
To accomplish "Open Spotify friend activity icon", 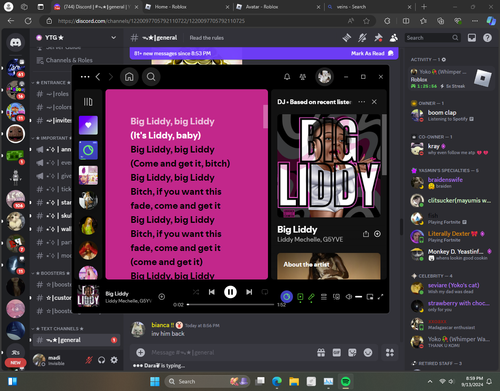I will [303, 77].
